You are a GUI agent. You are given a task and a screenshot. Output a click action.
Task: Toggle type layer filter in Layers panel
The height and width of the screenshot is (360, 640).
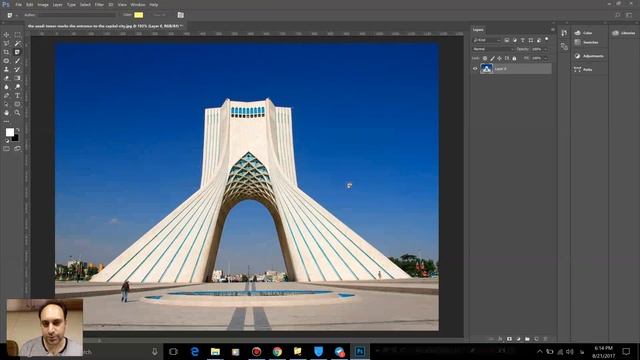click(x=522, y=40)
